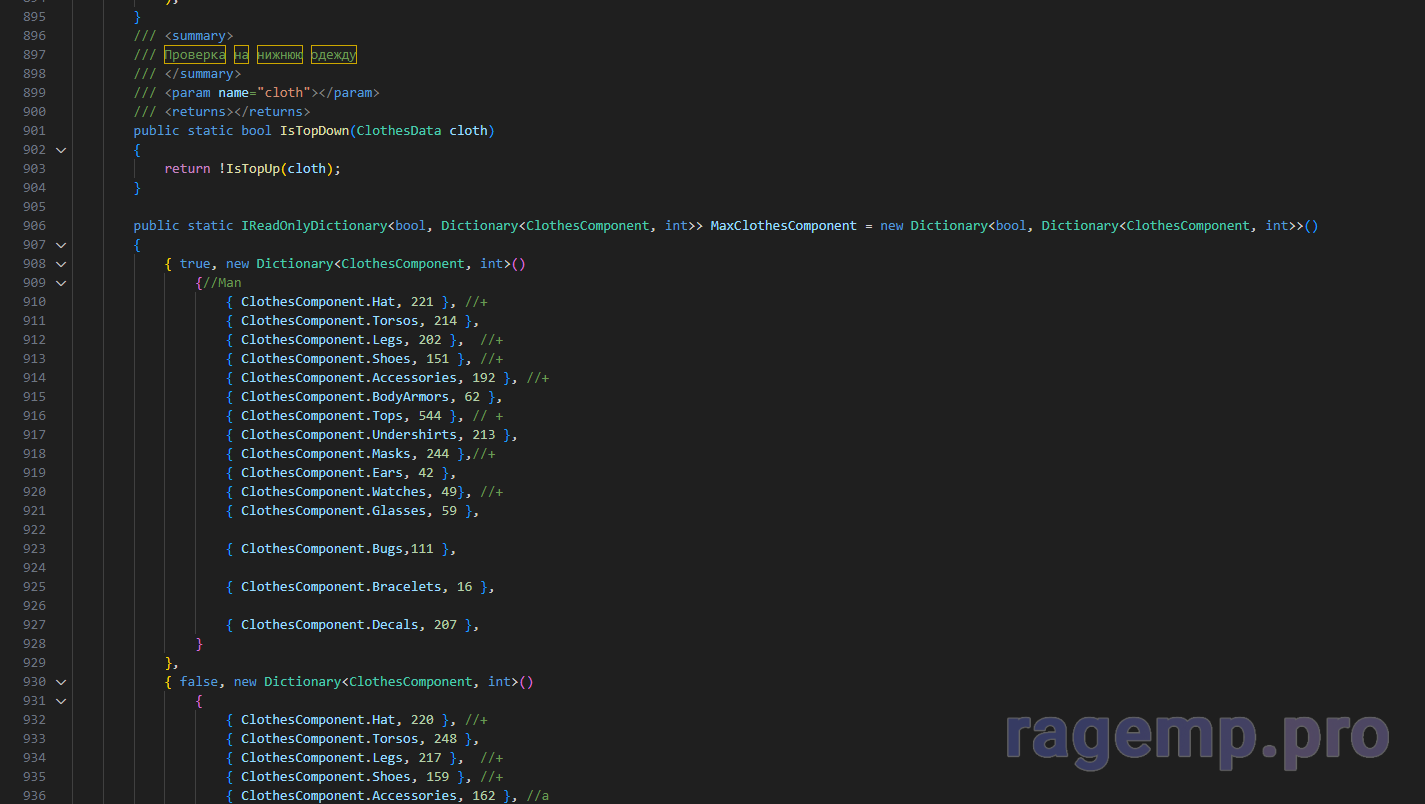
Task: Click the ClothesComponent.Bugs entry
Action: click(x=322, y=549)
